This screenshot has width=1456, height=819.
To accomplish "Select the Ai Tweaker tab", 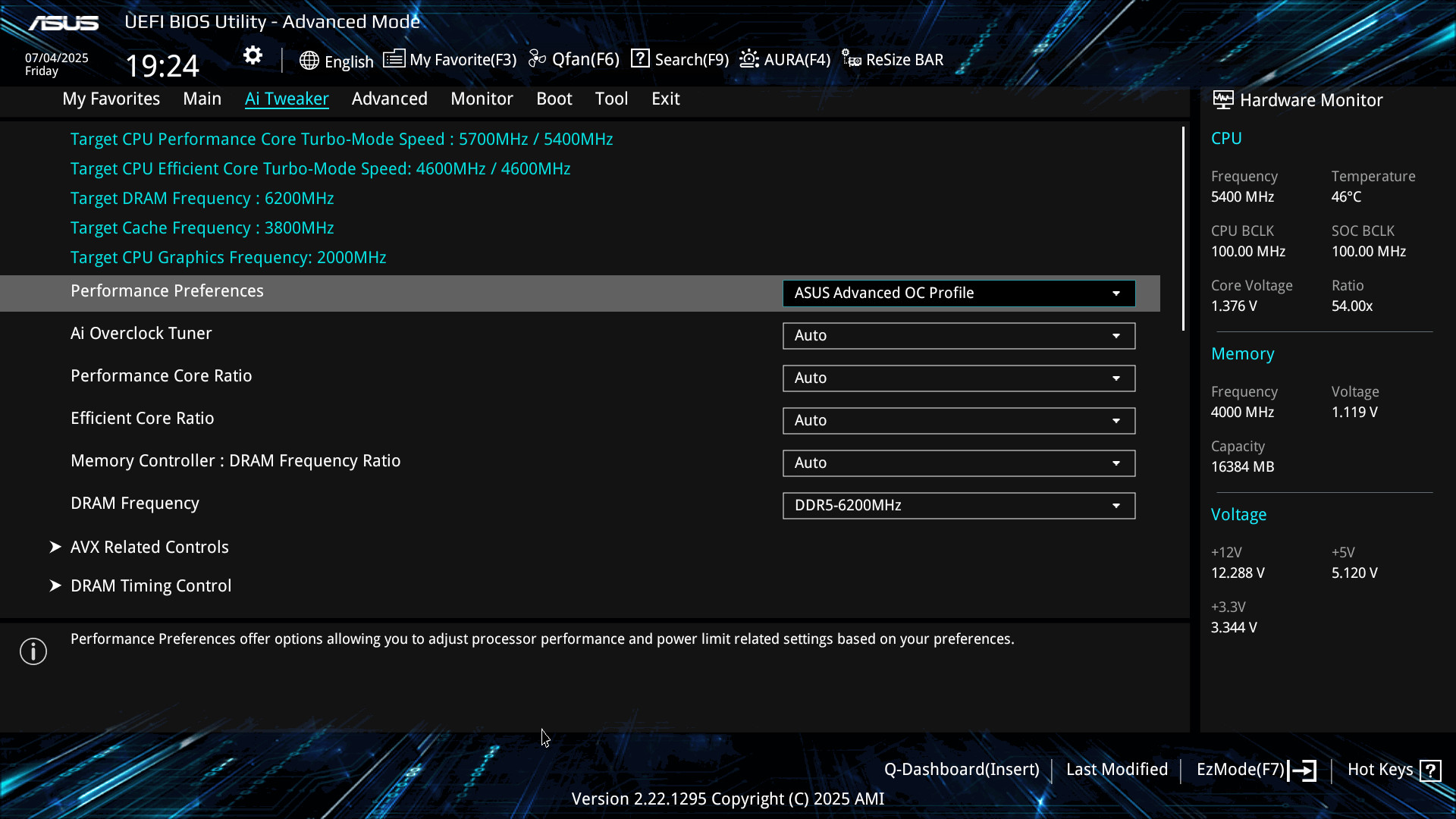I will tap(287, 99).
